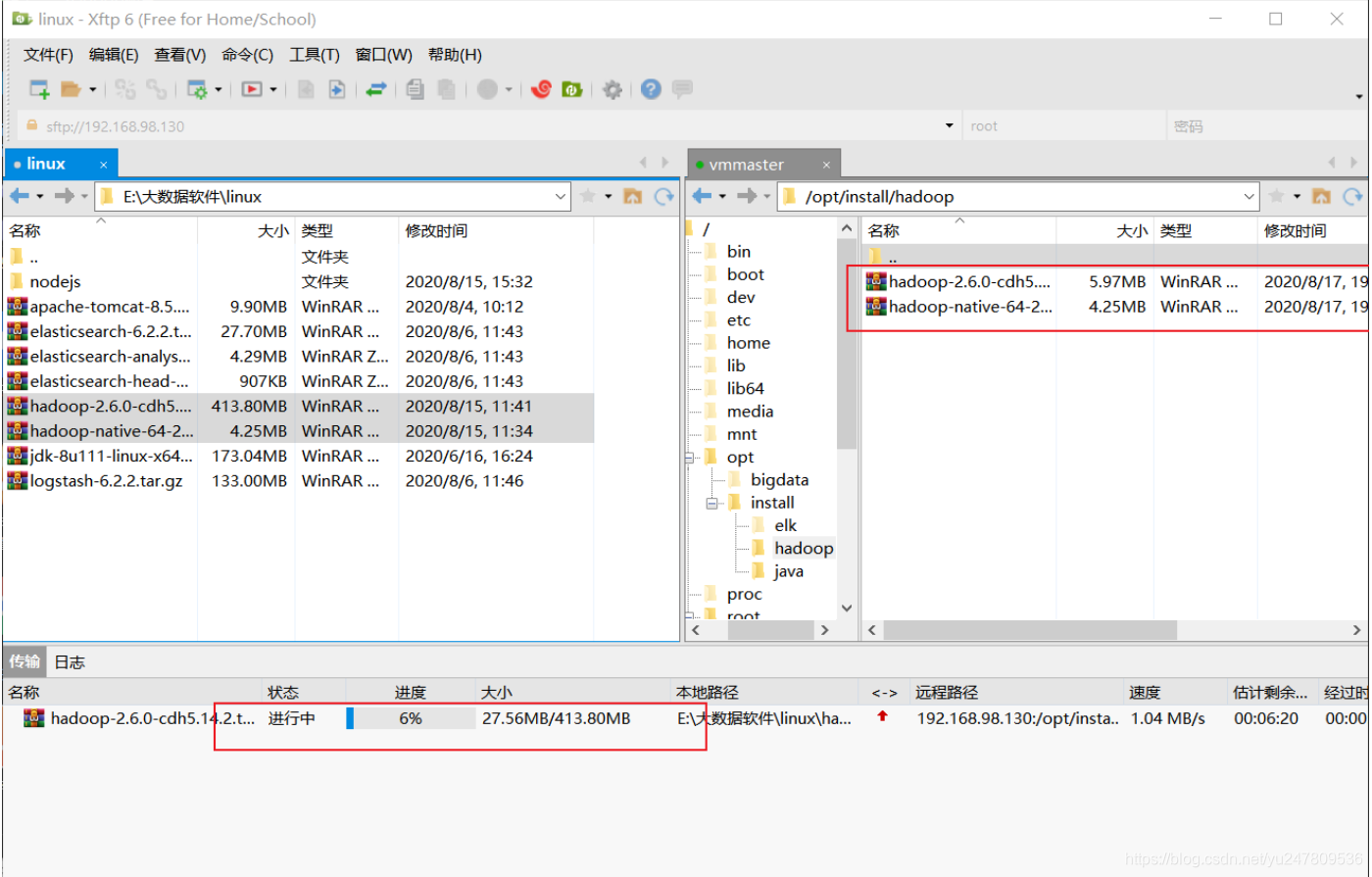Click the green-blue synchronize arrows icon
The width and height of the screenshot is (1372, 877).
pos(376,89)
